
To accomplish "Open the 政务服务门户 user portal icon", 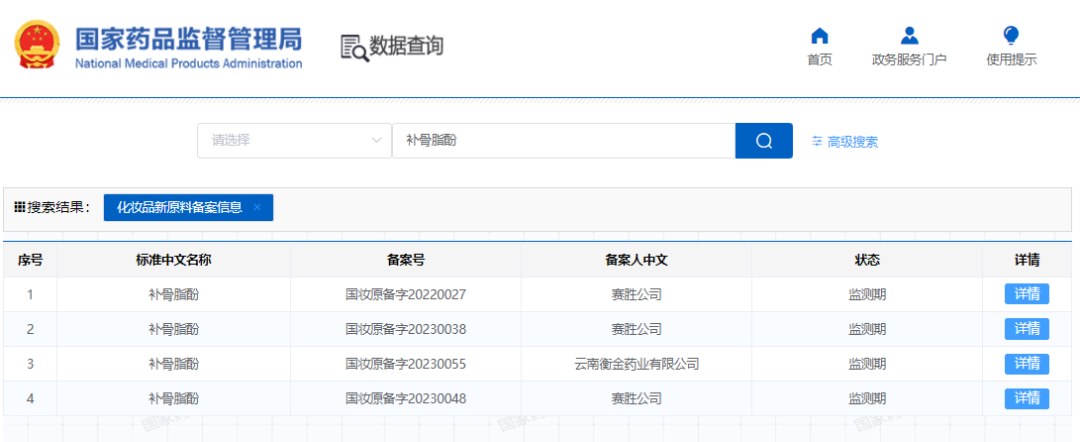I will [909, 37].
